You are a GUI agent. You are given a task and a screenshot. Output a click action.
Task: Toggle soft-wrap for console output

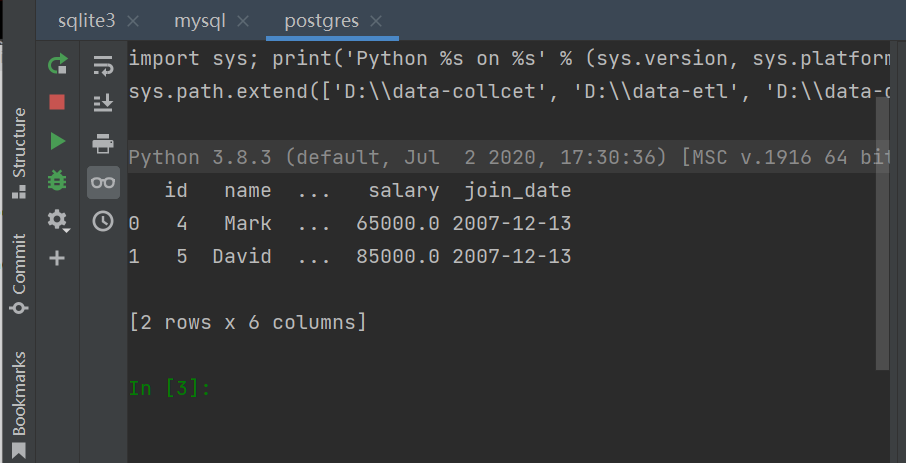(x=103, y=66)
